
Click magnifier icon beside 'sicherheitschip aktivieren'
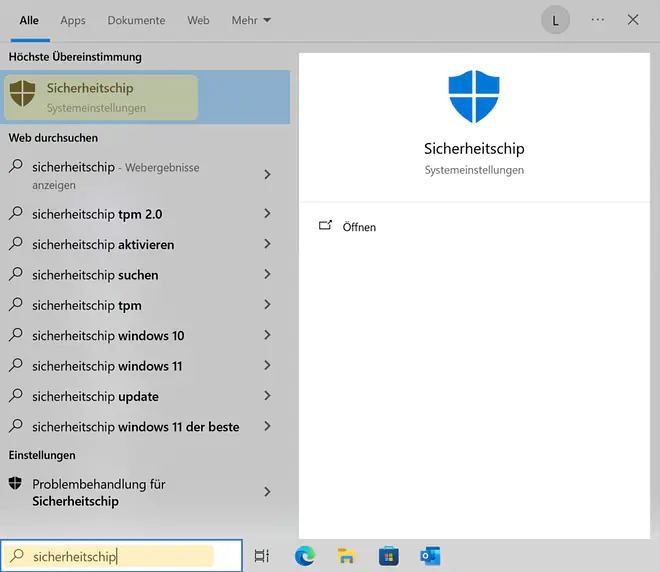point(16,243)
